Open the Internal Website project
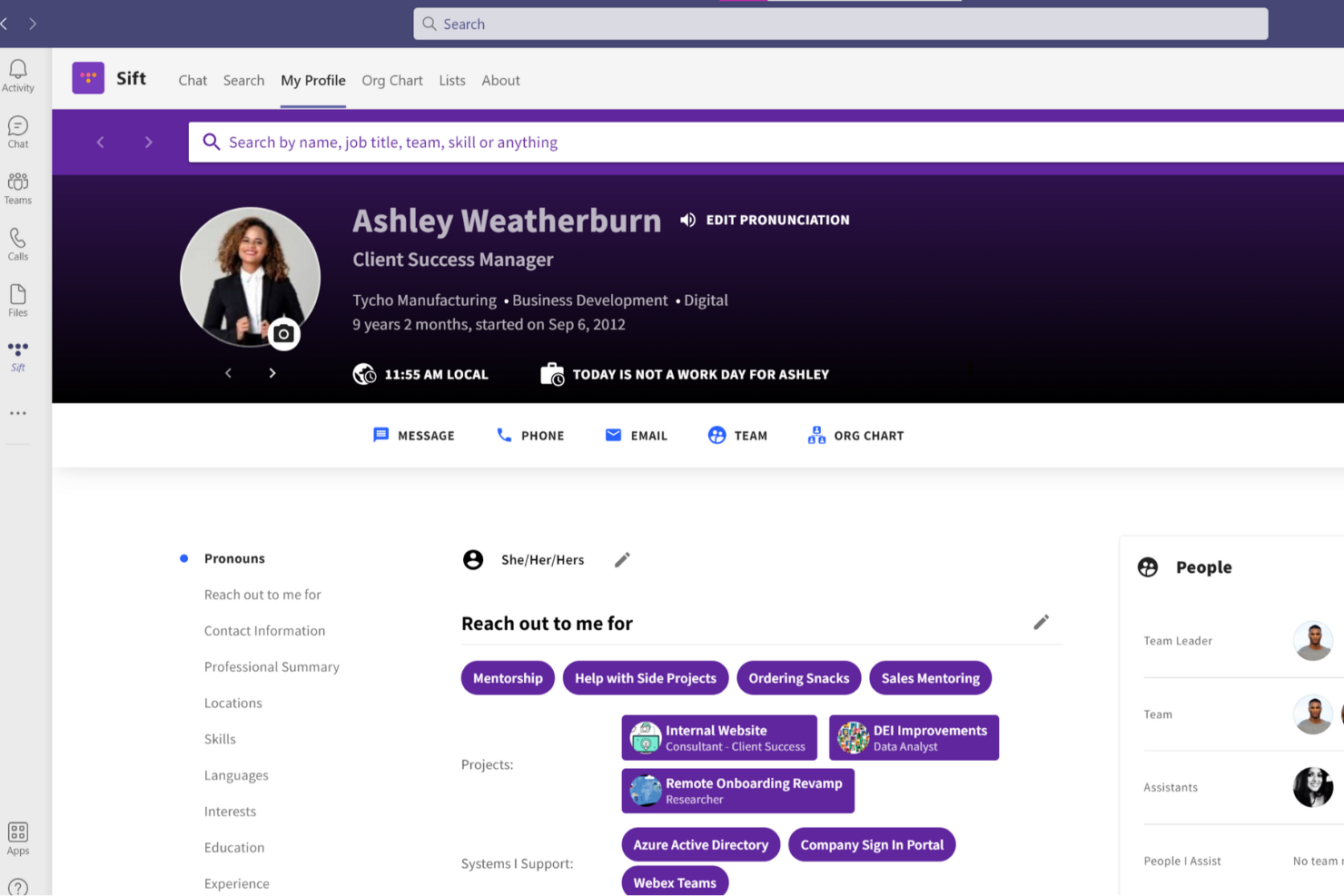1344x896 pixels. [x=719, y=738]
